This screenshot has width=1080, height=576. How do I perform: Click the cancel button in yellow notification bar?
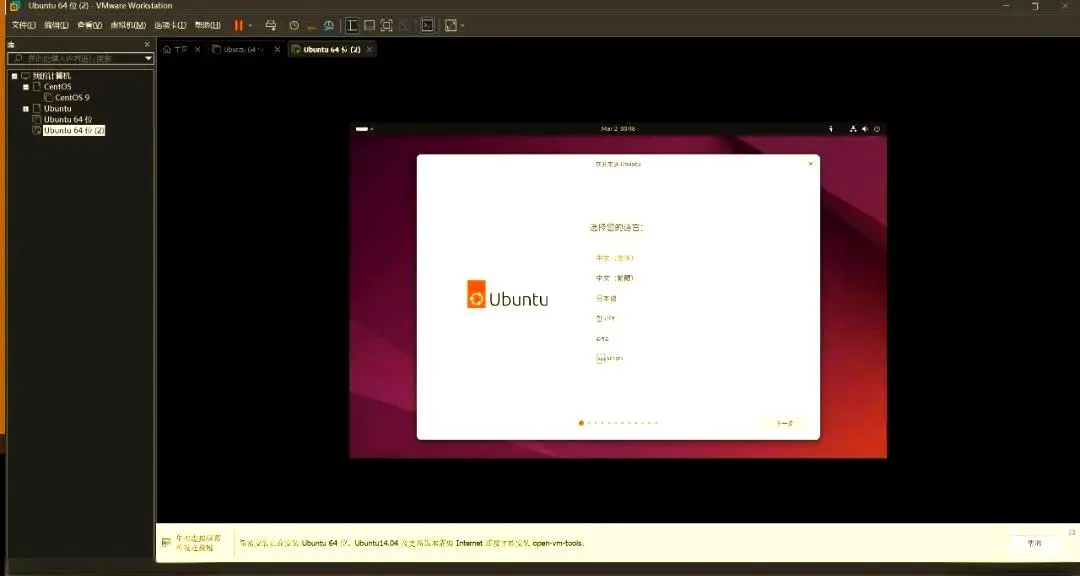tap(1034, 543)
